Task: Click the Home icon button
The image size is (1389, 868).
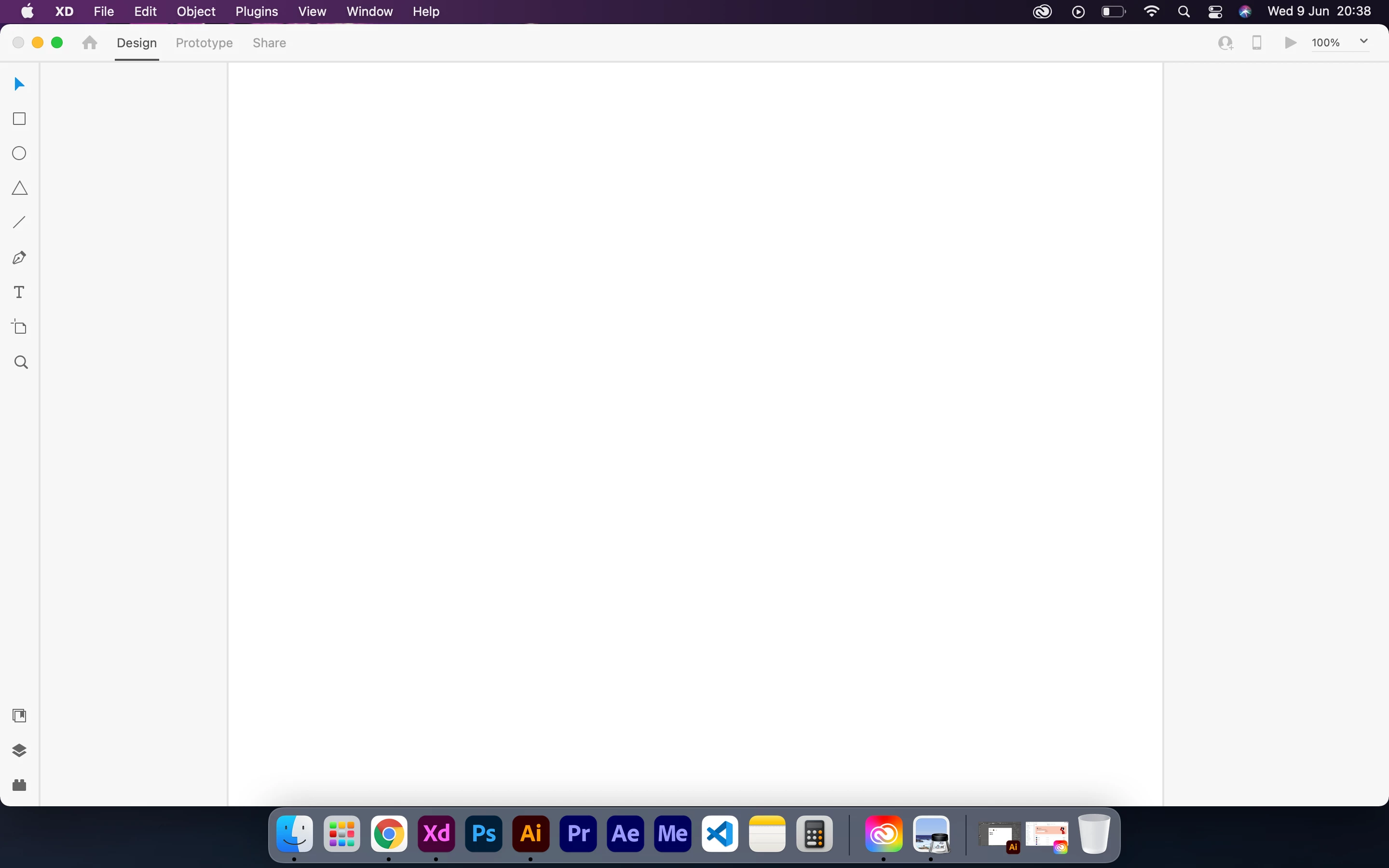Action: (90, 43)
